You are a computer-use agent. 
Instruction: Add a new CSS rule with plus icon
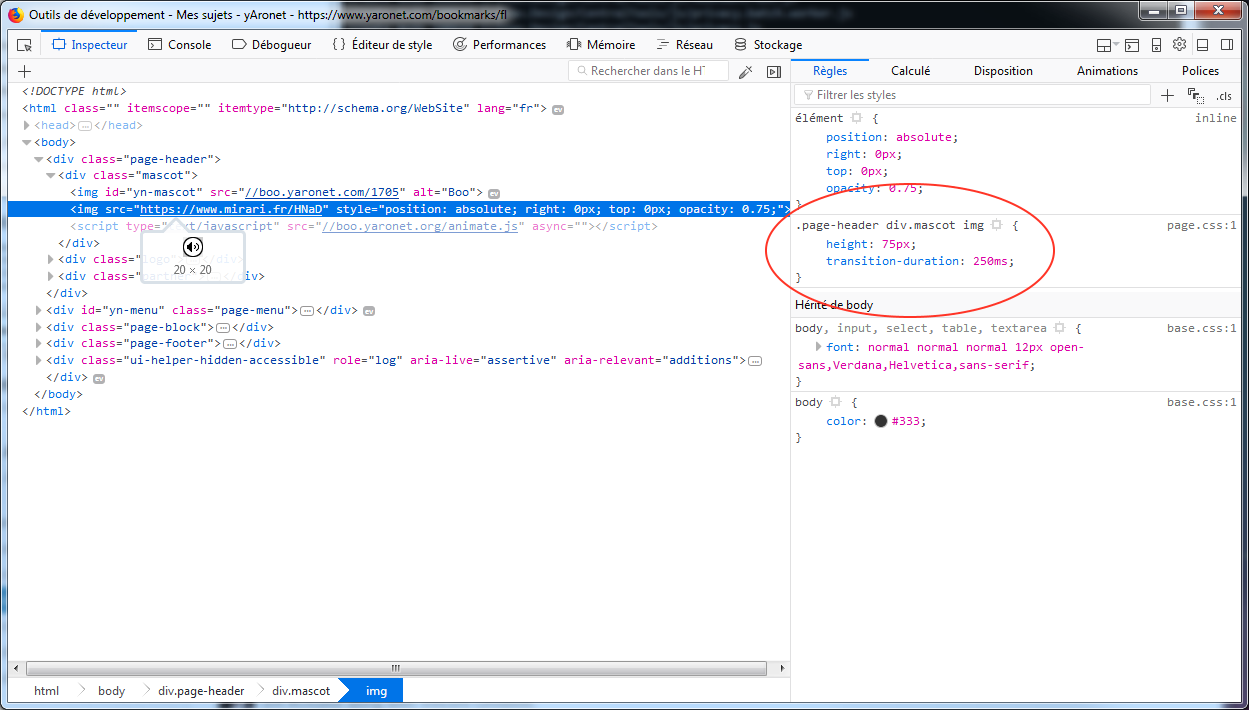tap(1167, 95)
